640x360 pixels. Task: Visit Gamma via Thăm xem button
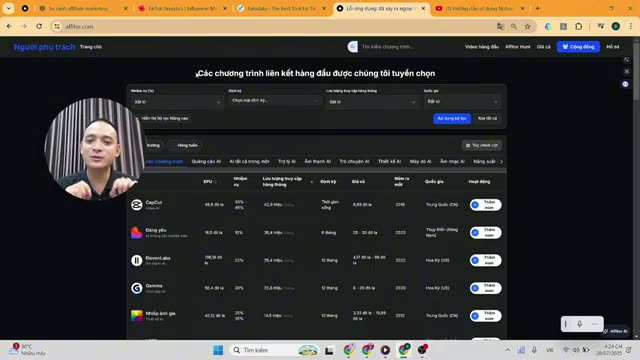(485, 288)
